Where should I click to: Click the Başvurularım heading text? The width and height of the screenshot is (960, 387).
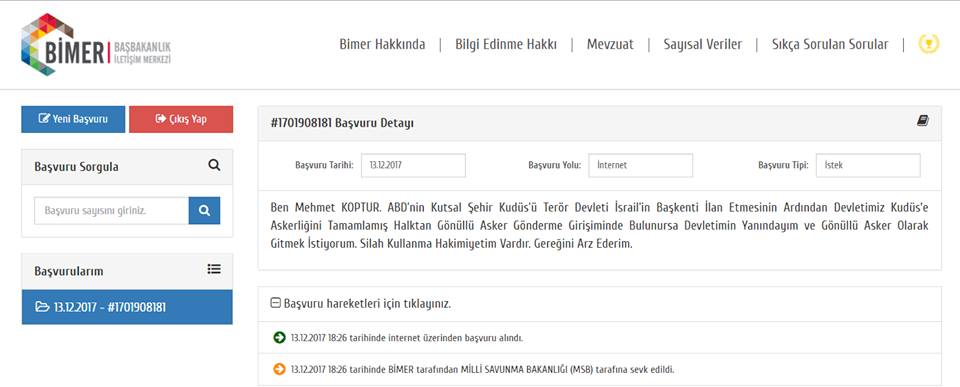[69, 271]
